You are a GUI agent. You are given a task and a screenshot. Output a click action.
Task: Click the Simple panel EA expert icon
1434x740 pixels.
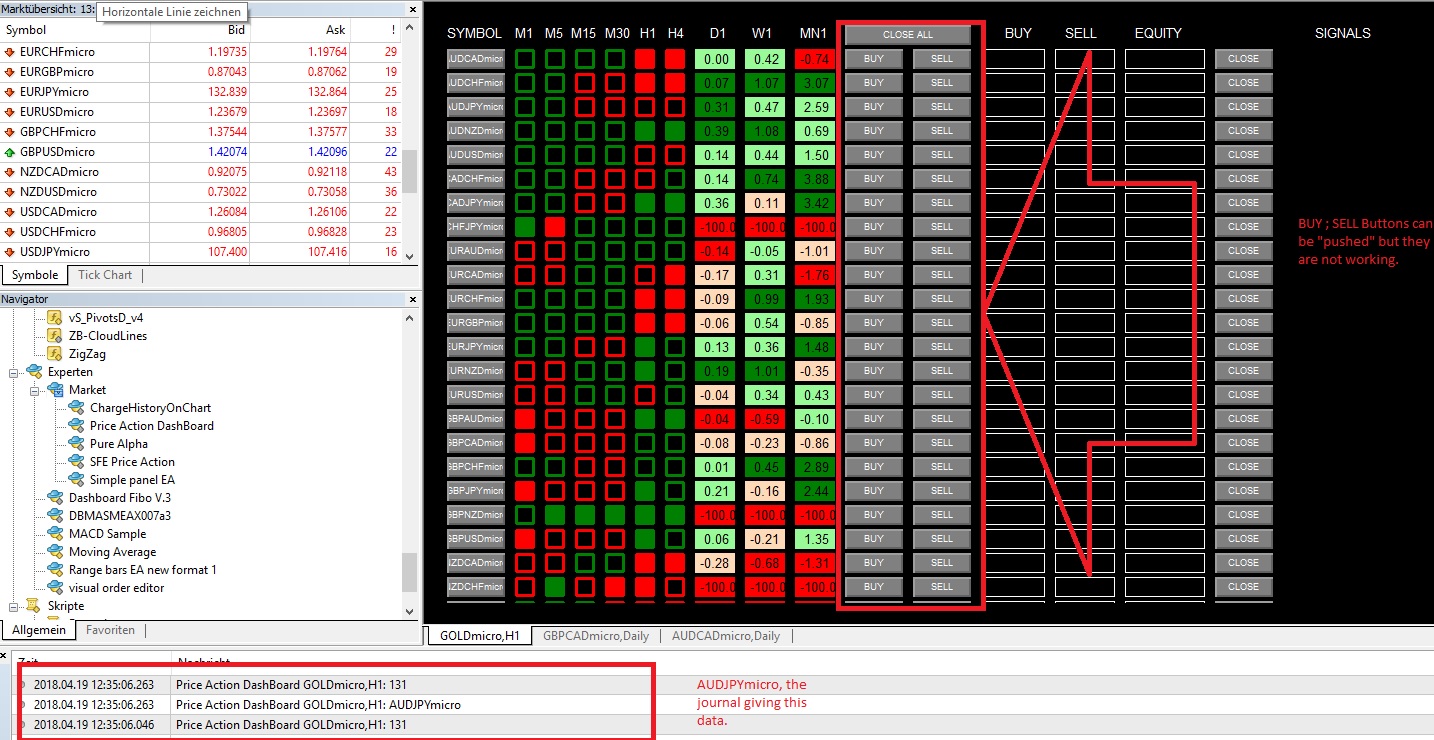[x=76, y=480]
